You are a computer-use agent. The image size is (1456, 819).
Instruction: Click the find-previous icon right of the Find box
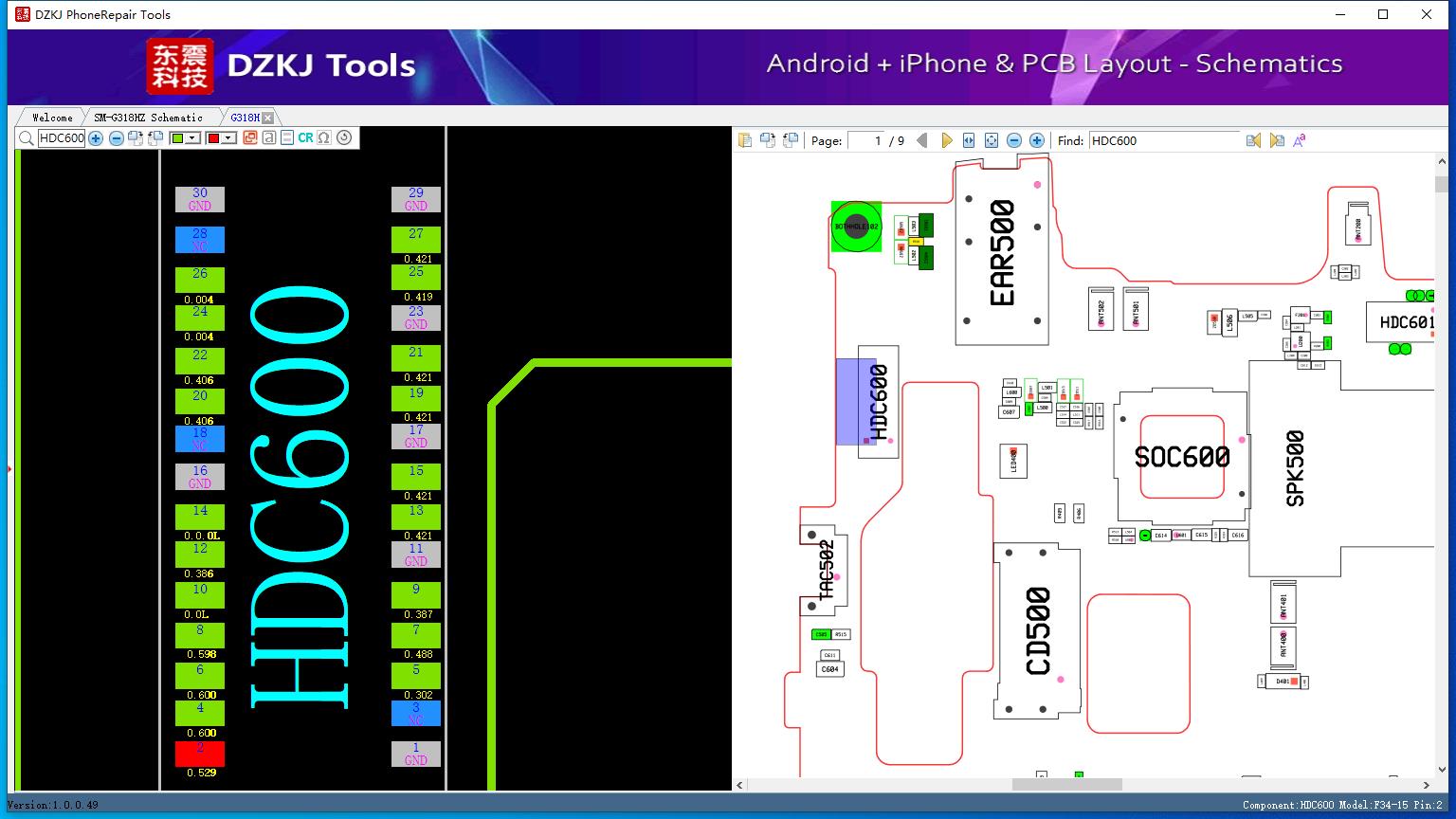coord(1253,140)
